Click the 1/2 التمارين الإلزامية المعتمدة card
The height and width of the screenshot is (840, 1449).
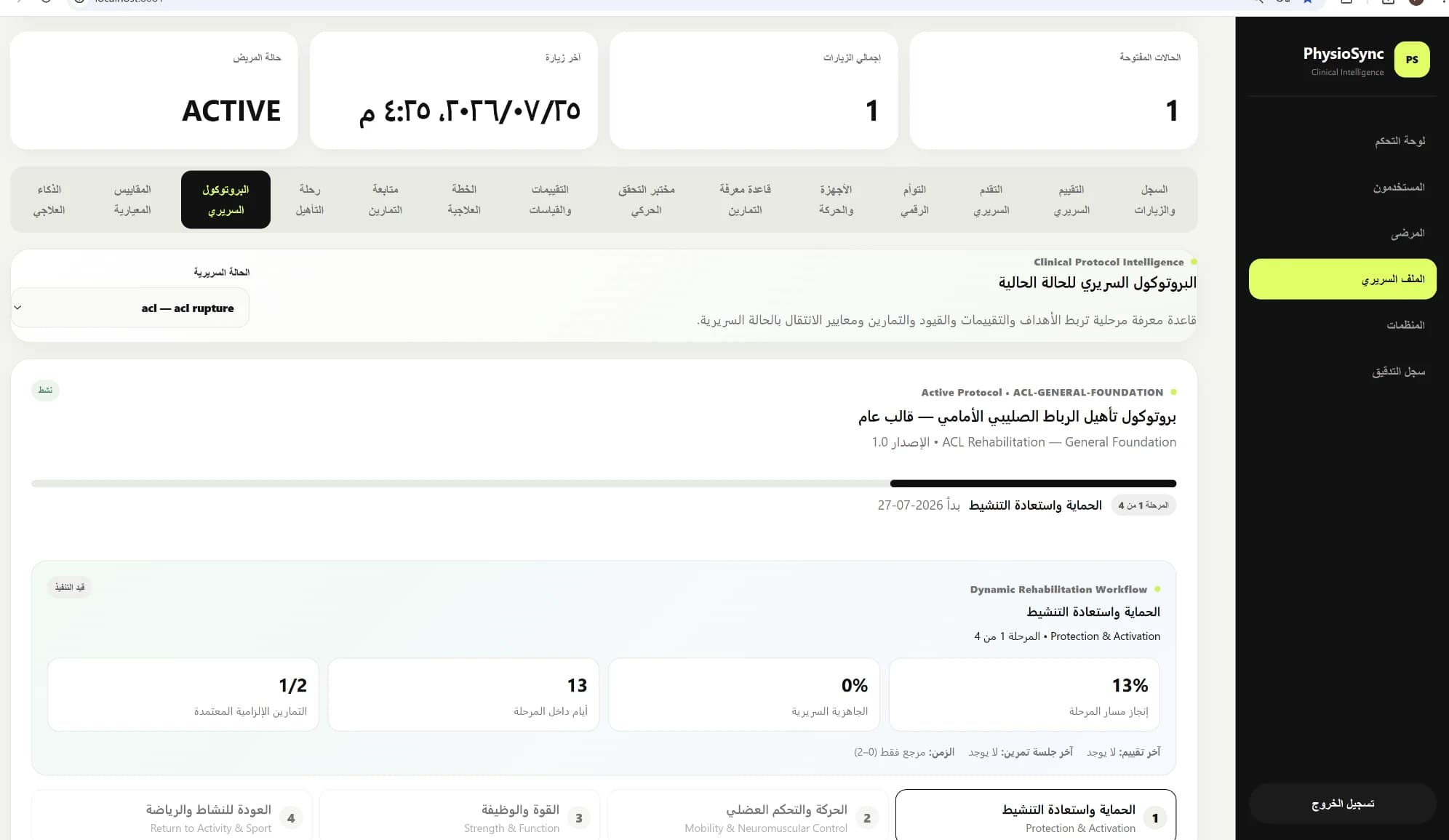[183, 695]
